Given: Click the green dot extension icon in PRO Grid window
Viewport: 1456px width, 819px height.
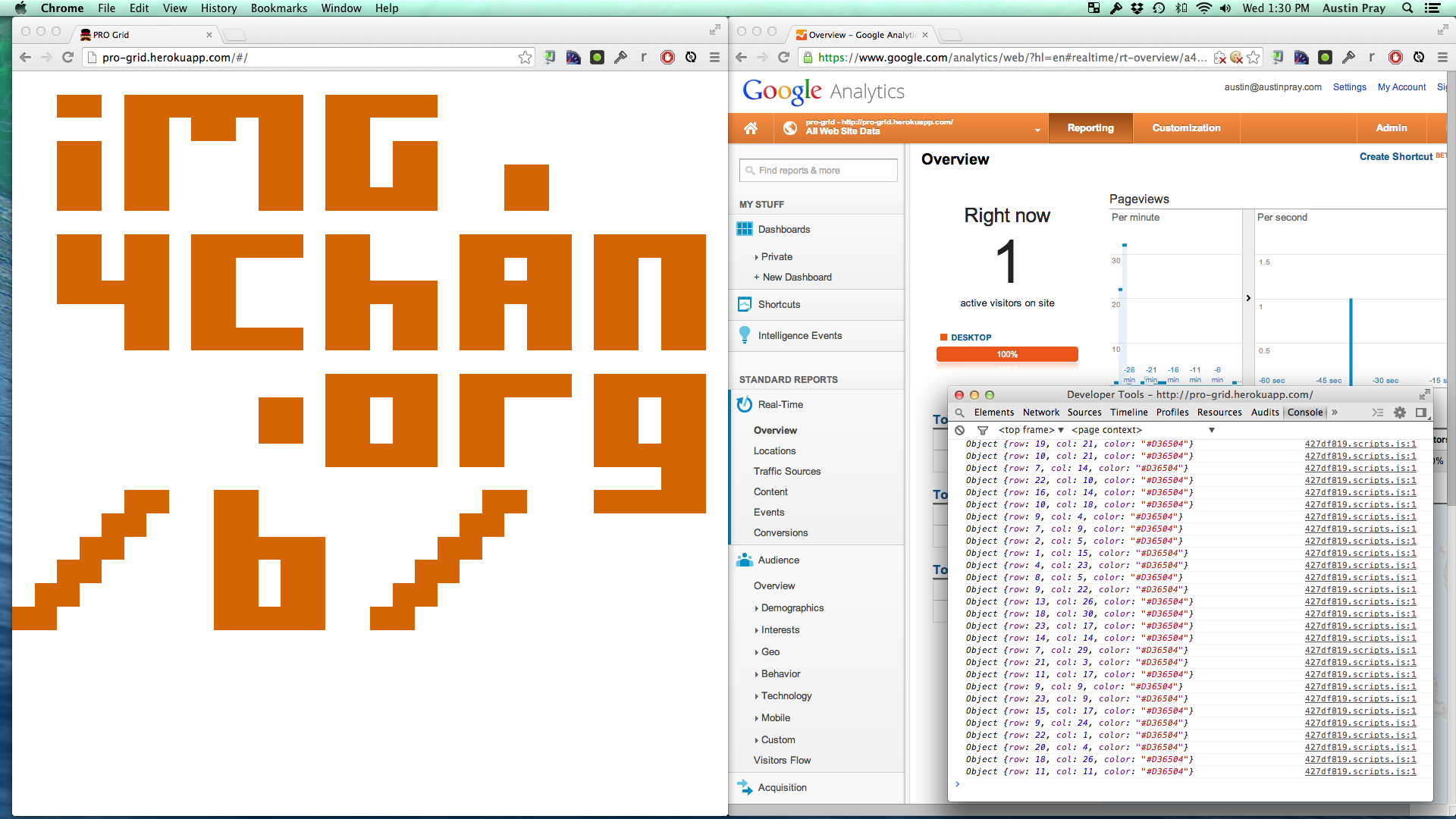Looking at the screenshot, I should tap(598, 58).
